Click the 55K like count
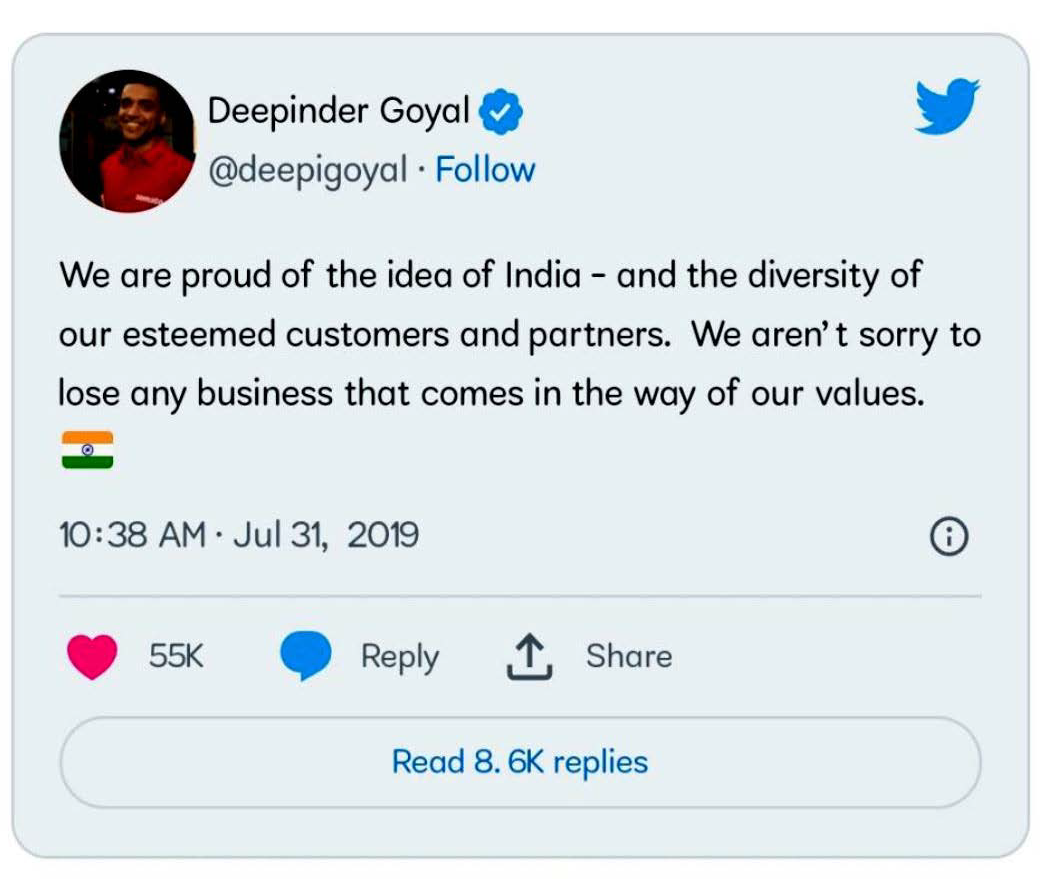 click(x=176, y=655)
